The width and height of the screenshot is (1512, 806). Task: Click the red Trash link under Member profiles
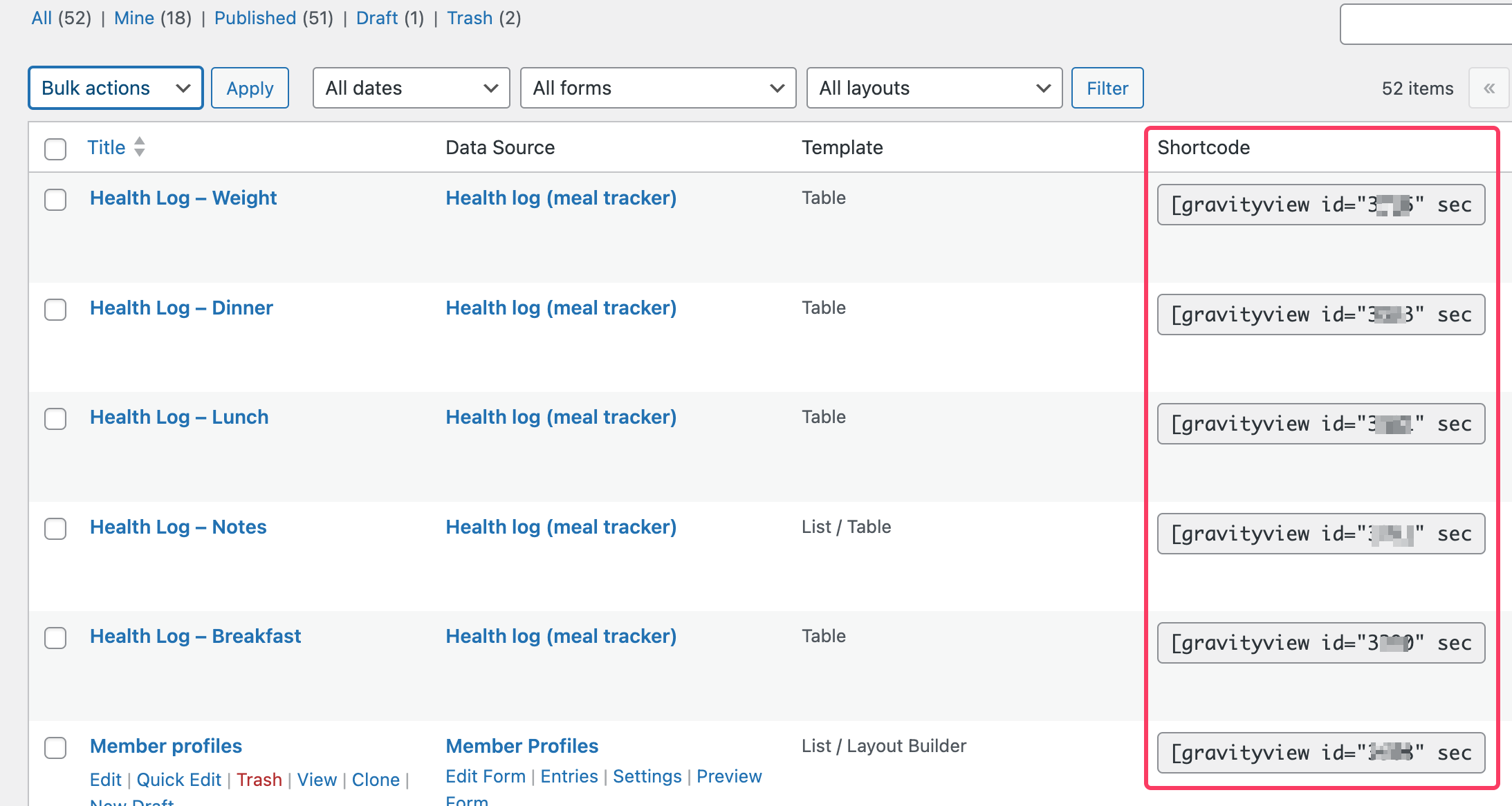coord(259,780)
